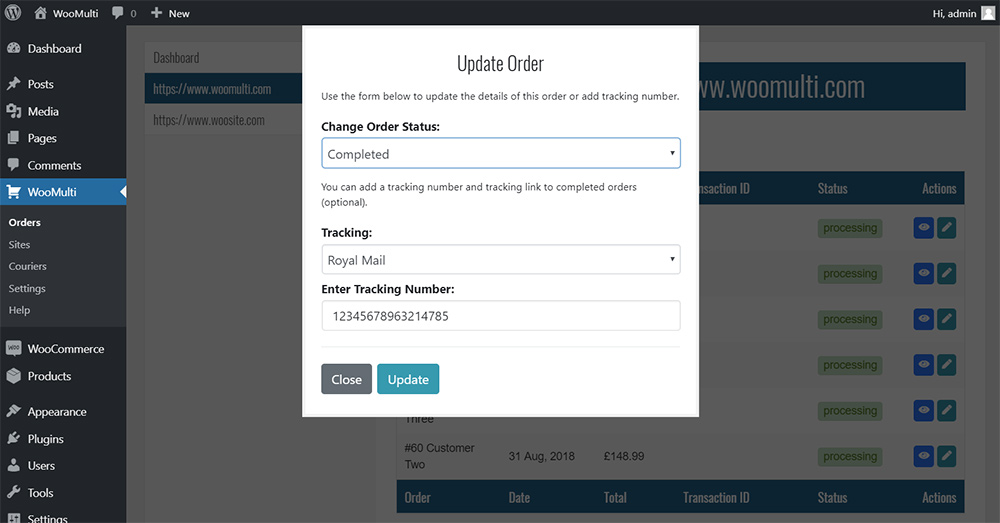1000x523 pixels.
Task: View order #60 Customer Two with eye icon
Action: pos(924,457)
